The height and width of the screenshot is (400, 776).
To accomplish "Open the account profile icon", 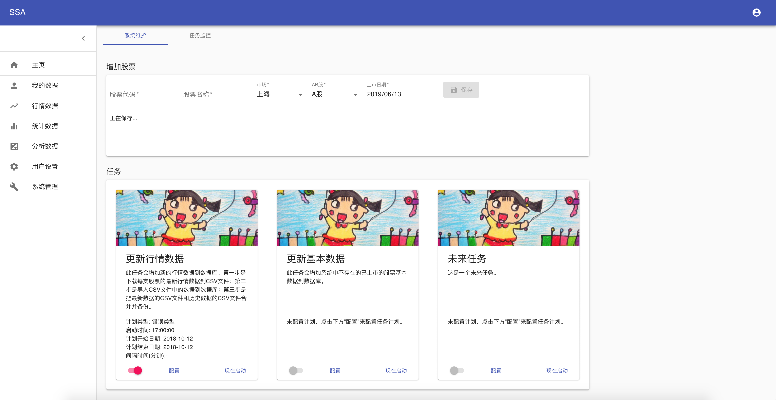I will [756, 12].
